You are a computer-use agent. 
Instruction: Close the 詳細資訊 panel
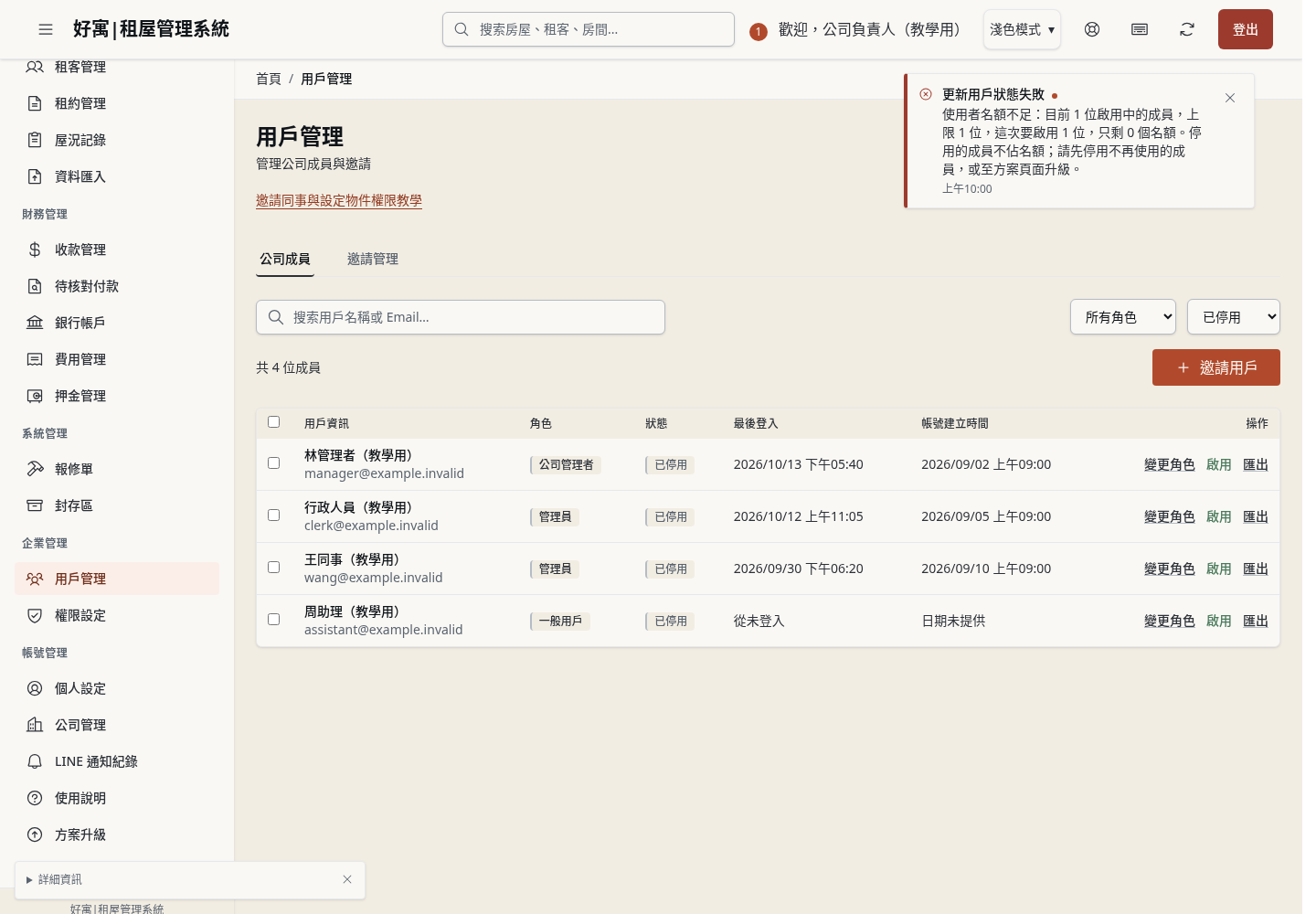(347, 879)
